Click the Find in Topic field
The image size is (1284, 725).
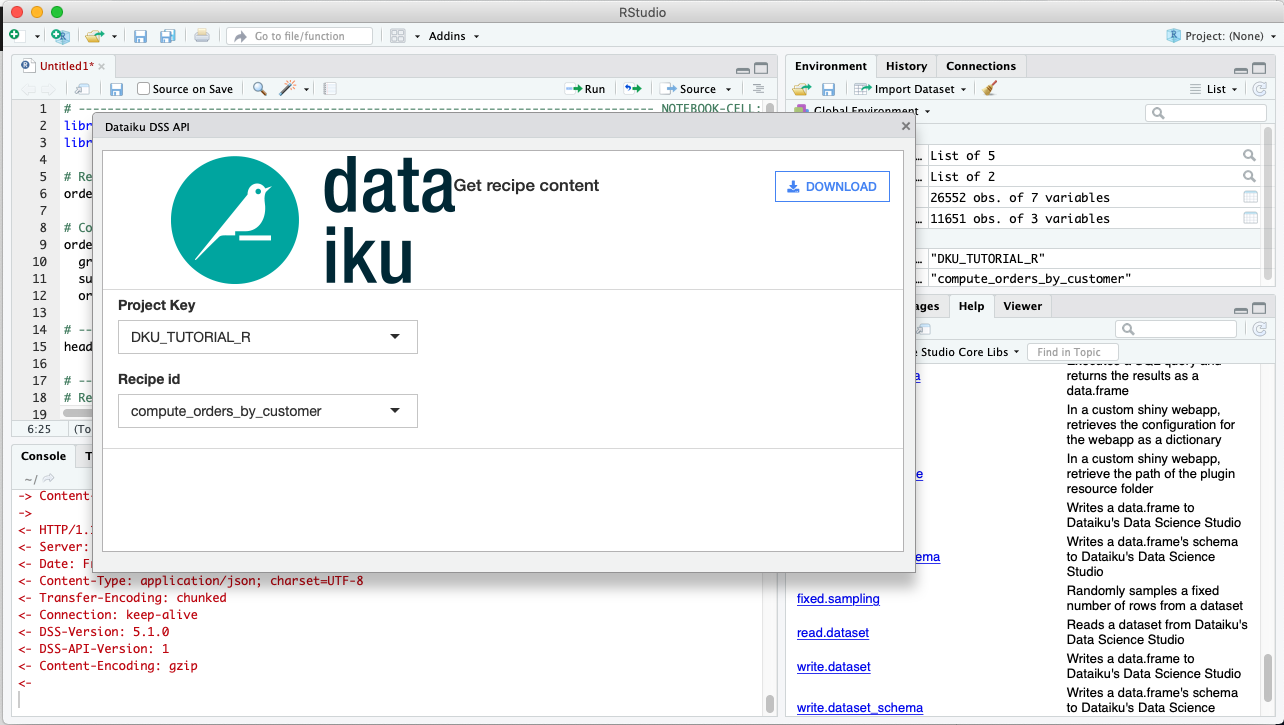[1072, 352]
